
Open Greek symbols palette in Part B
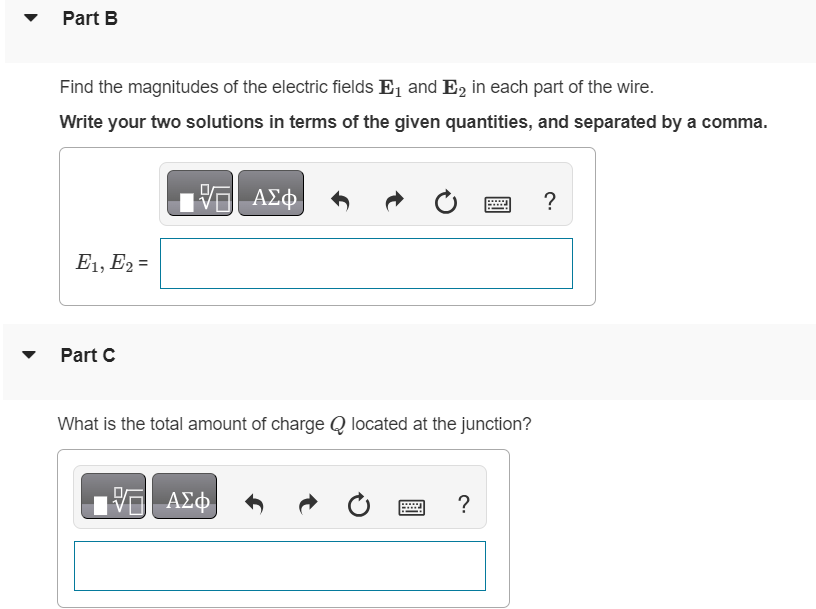(x=271, y=193)
